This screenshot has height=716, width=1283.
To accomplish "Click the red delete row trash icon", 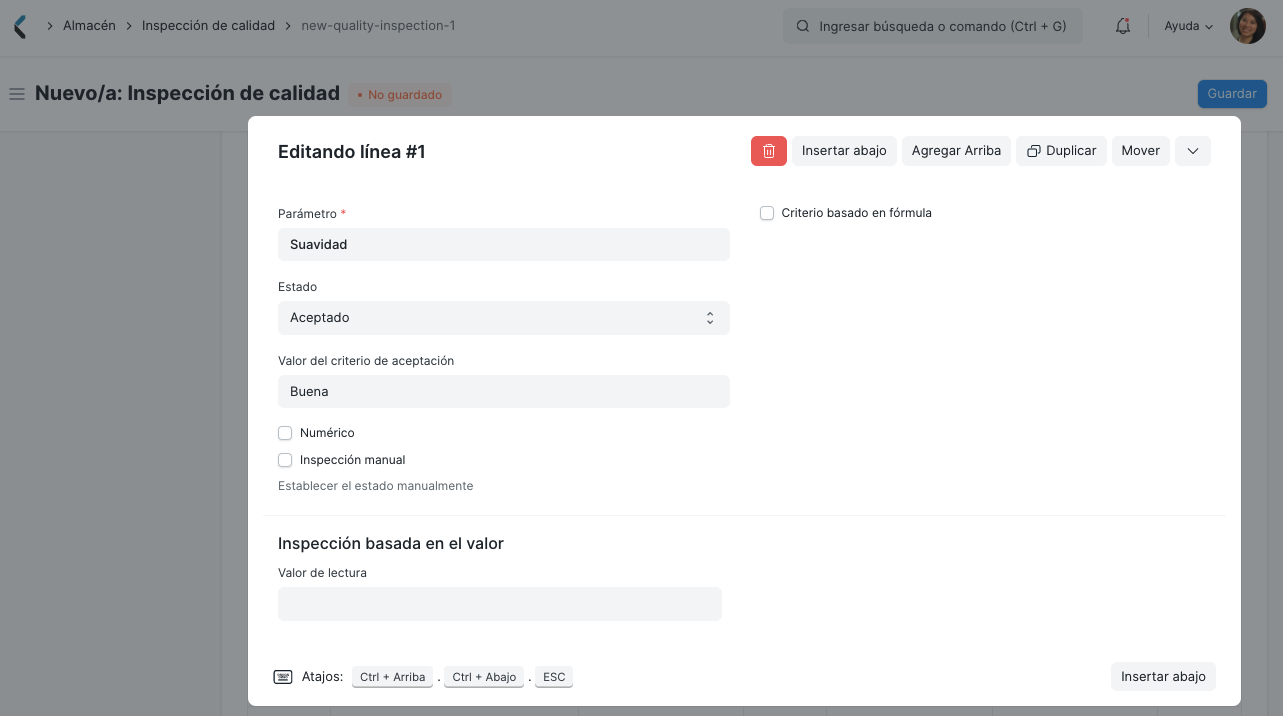I will click(x=768, y=151).
